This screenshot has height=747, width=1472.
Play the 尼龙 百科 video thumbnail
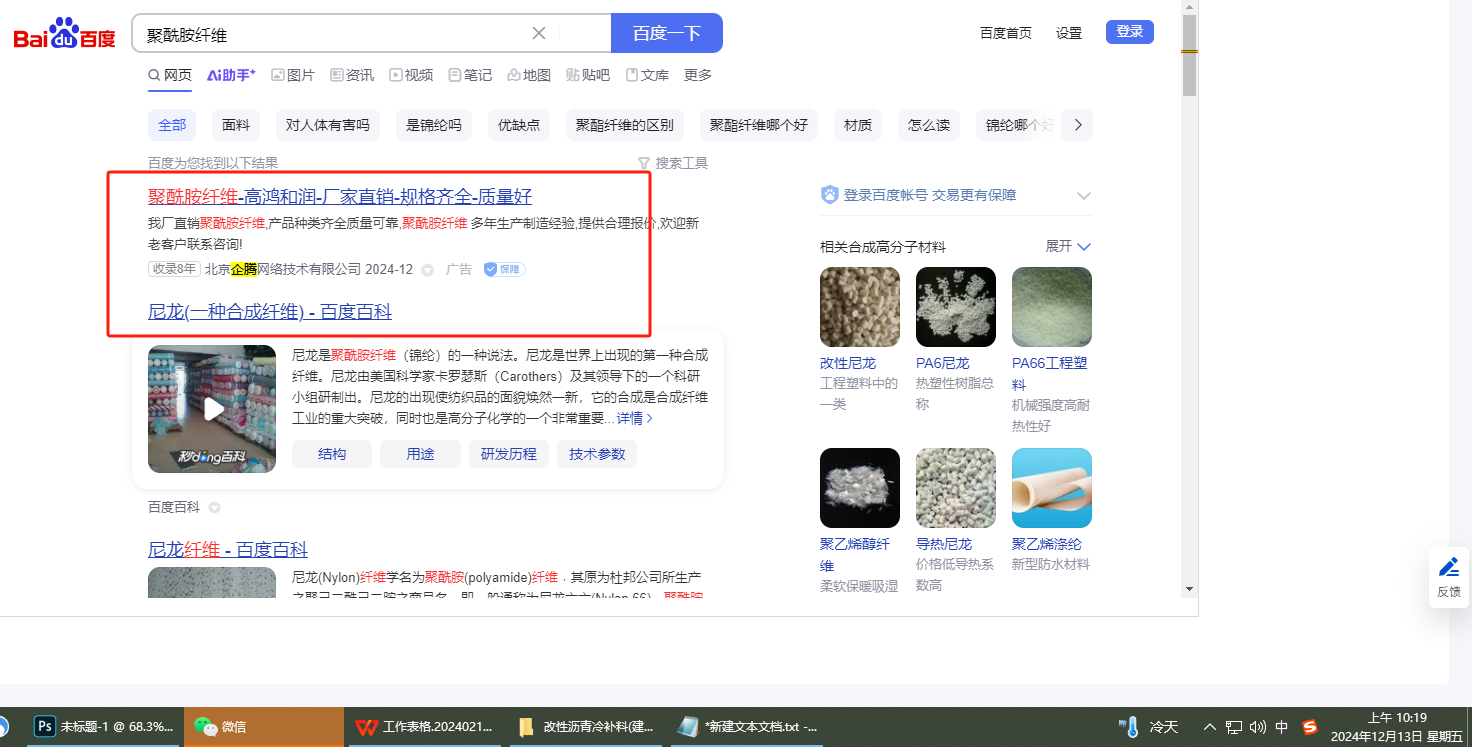click(212, 409)
